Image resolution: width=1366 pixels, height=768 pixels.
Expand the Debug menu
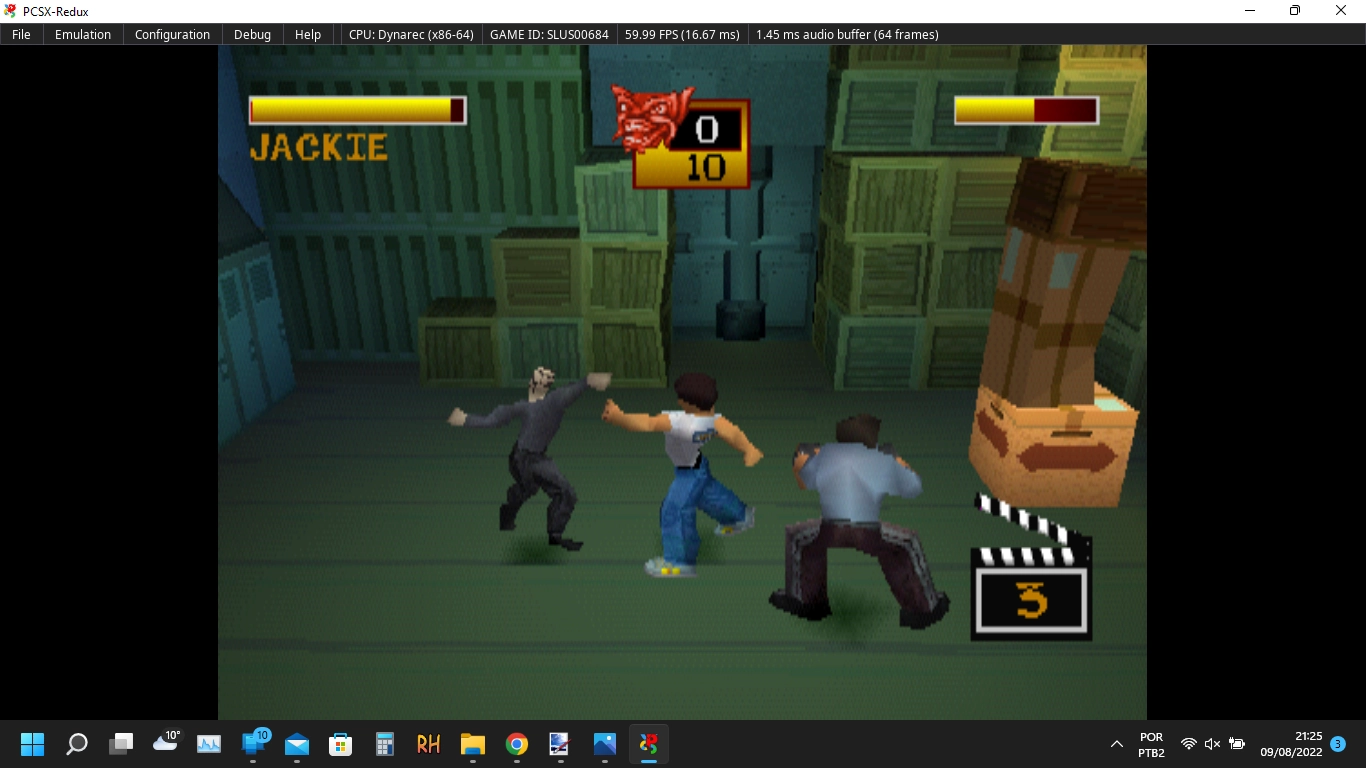(252, 34)
